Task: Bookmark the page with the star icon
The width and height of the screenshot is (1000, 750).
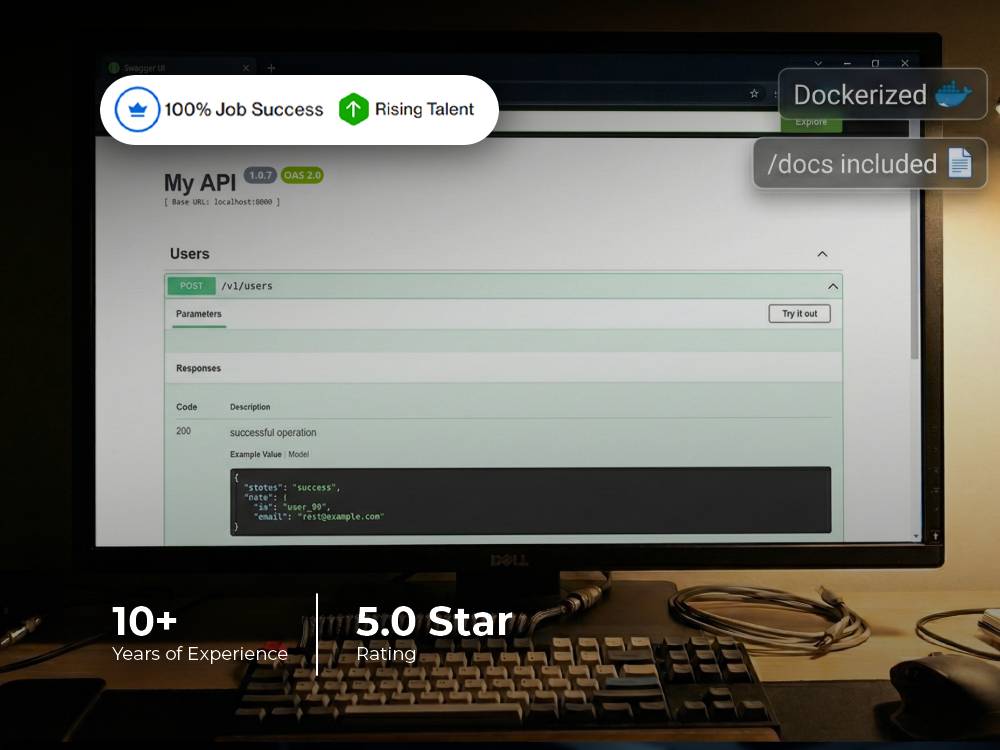Action: 754,94
